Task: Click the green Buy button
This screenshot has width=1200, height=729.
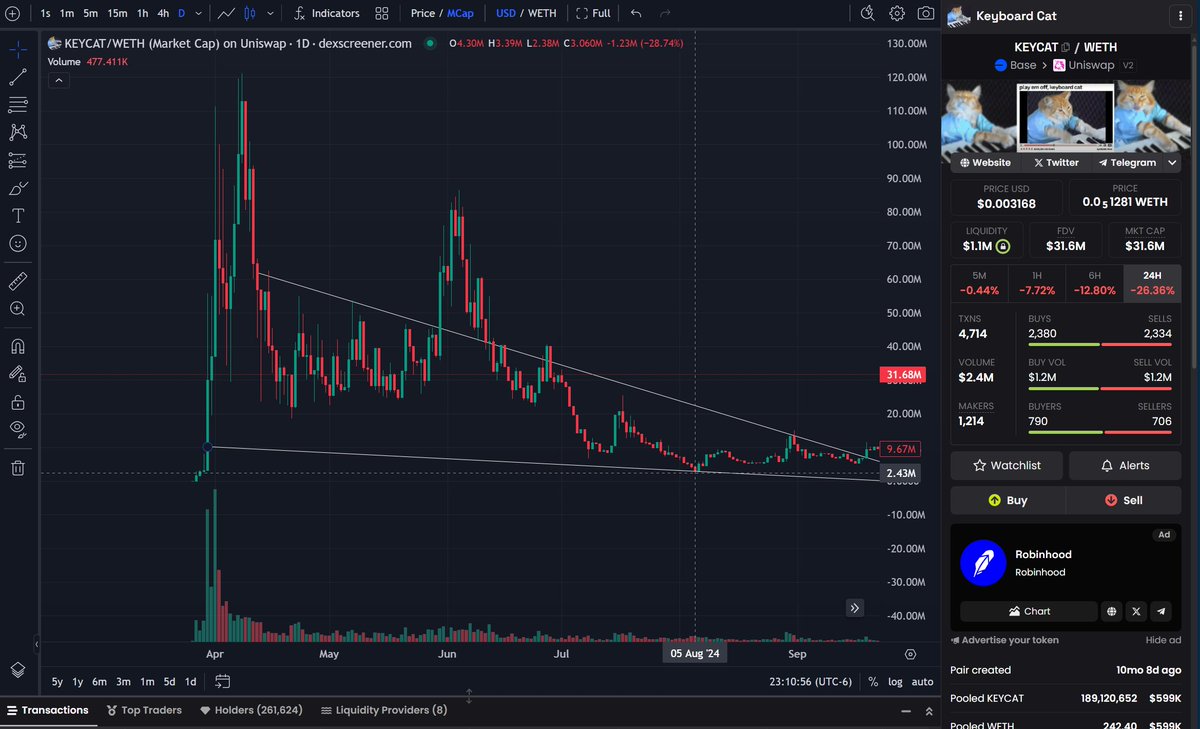Action: click(x=1008, y=500)
